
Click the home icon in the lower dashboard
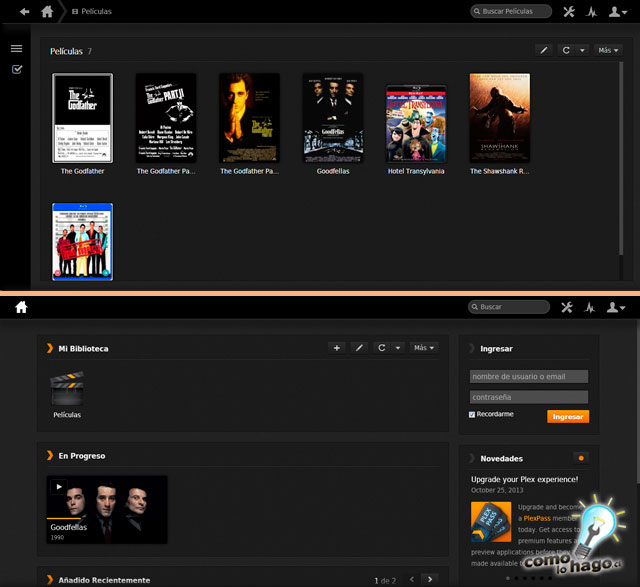(21, 307)
